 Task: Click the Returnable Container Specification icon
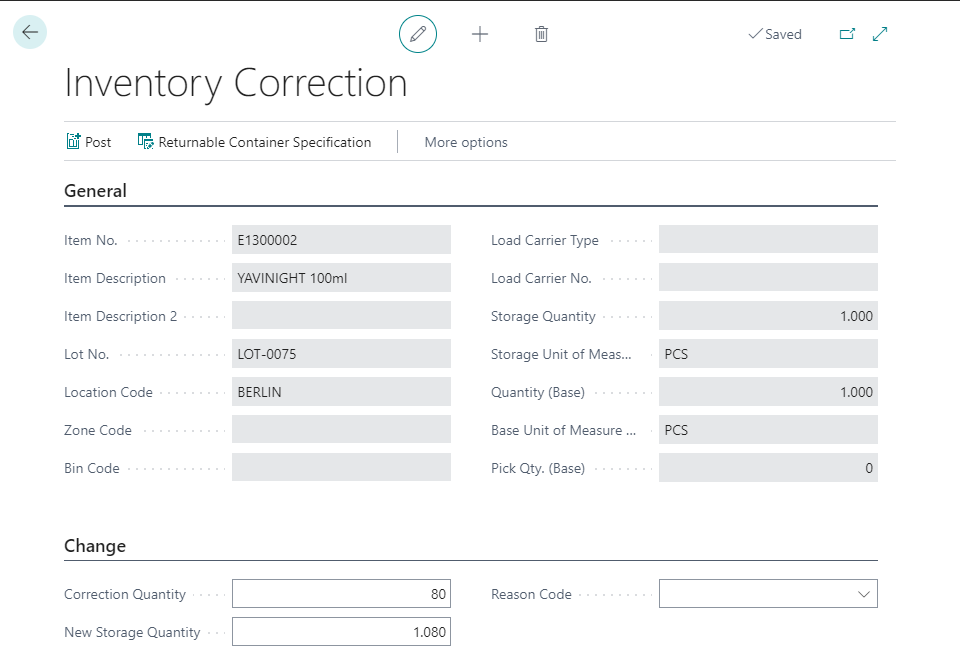click(x=146, y=141)
